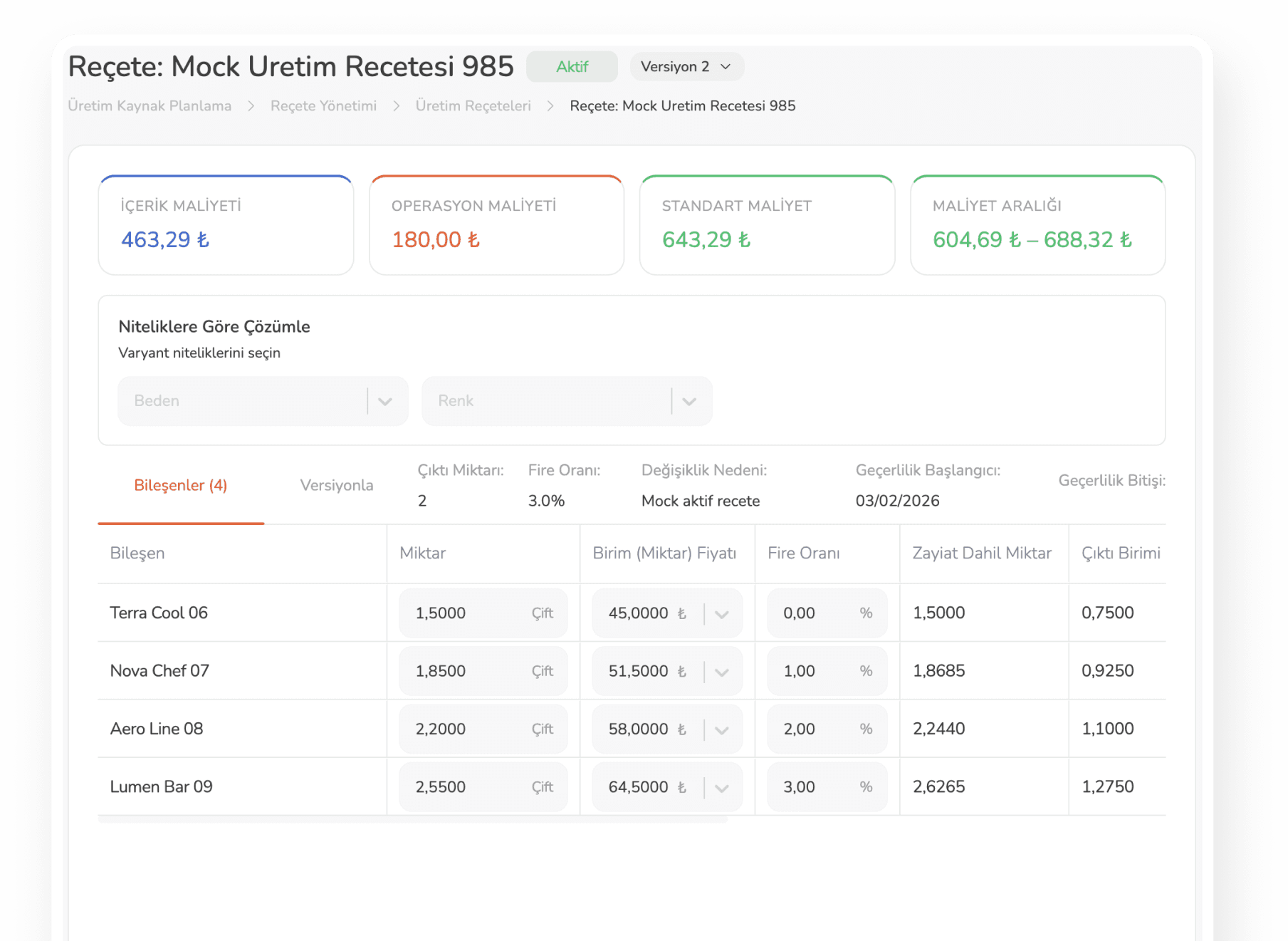
Task: Navigate to Üretim Reçeteleri breadcrumb
Action: 473,106
